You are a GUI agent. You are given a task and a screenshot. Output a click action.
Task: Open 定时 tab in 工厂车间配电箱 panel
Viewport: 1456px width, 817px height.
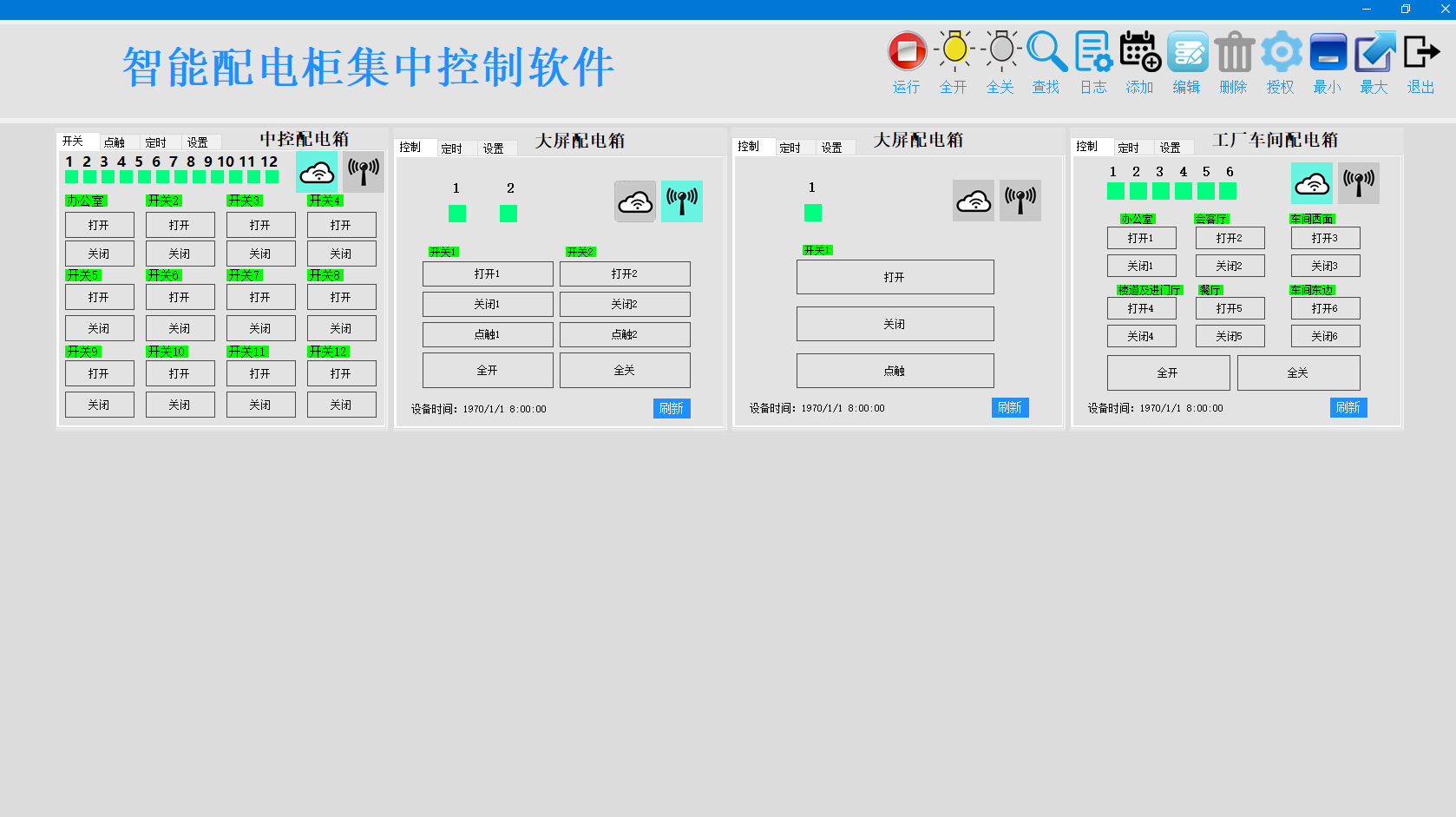(1128, 148)
